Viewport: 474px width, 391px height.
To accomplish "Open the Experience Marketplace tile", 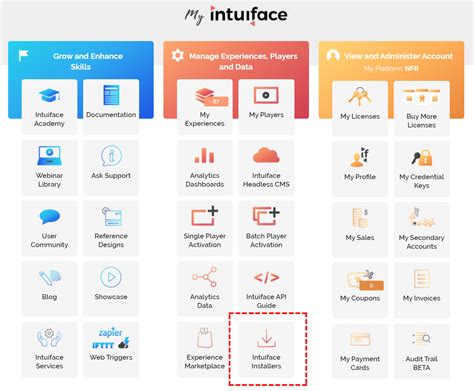I will coord(205,350).
